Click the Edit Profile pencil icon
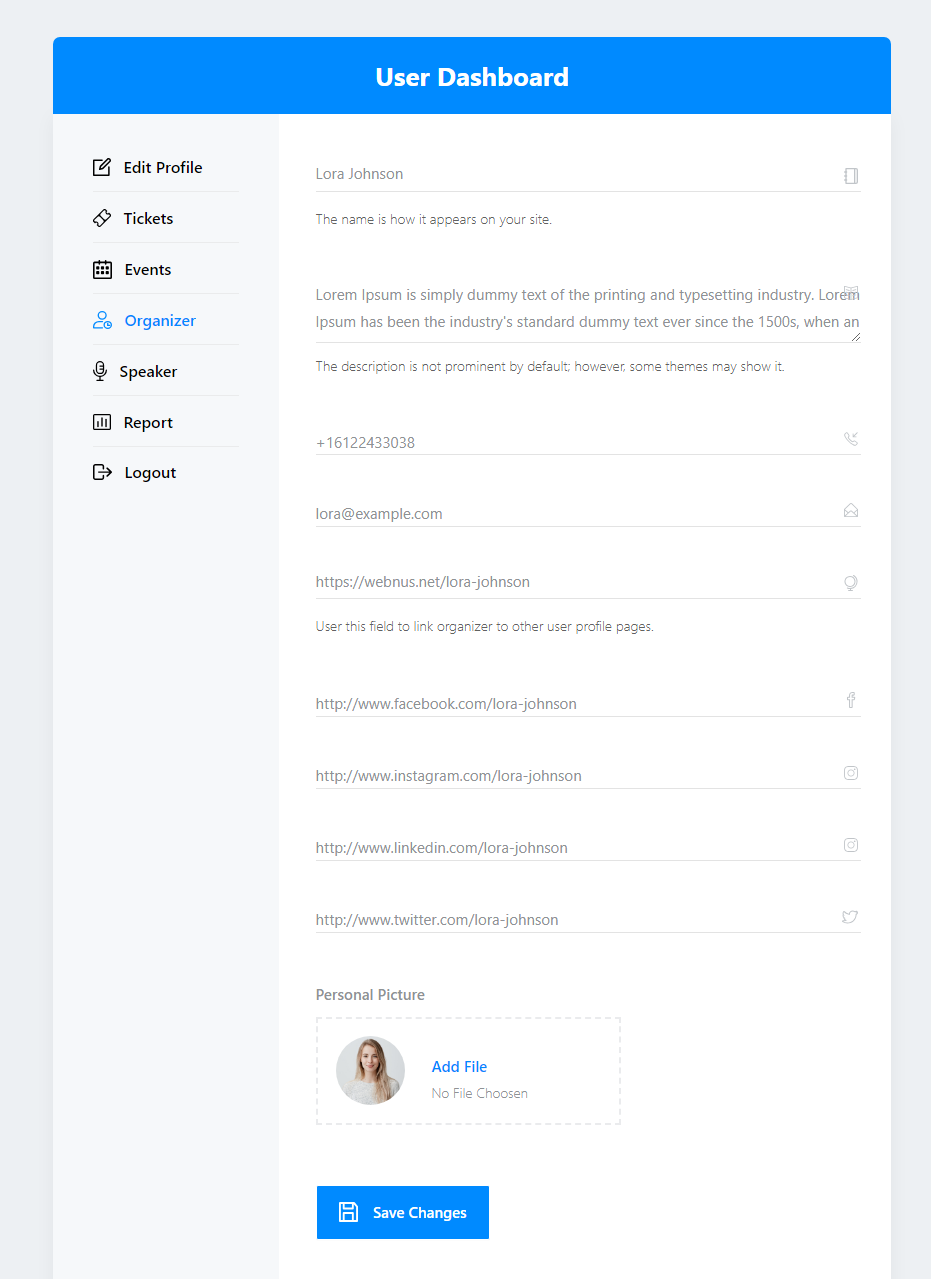Viewport: 931px width, 1279px height. point(102,167)
